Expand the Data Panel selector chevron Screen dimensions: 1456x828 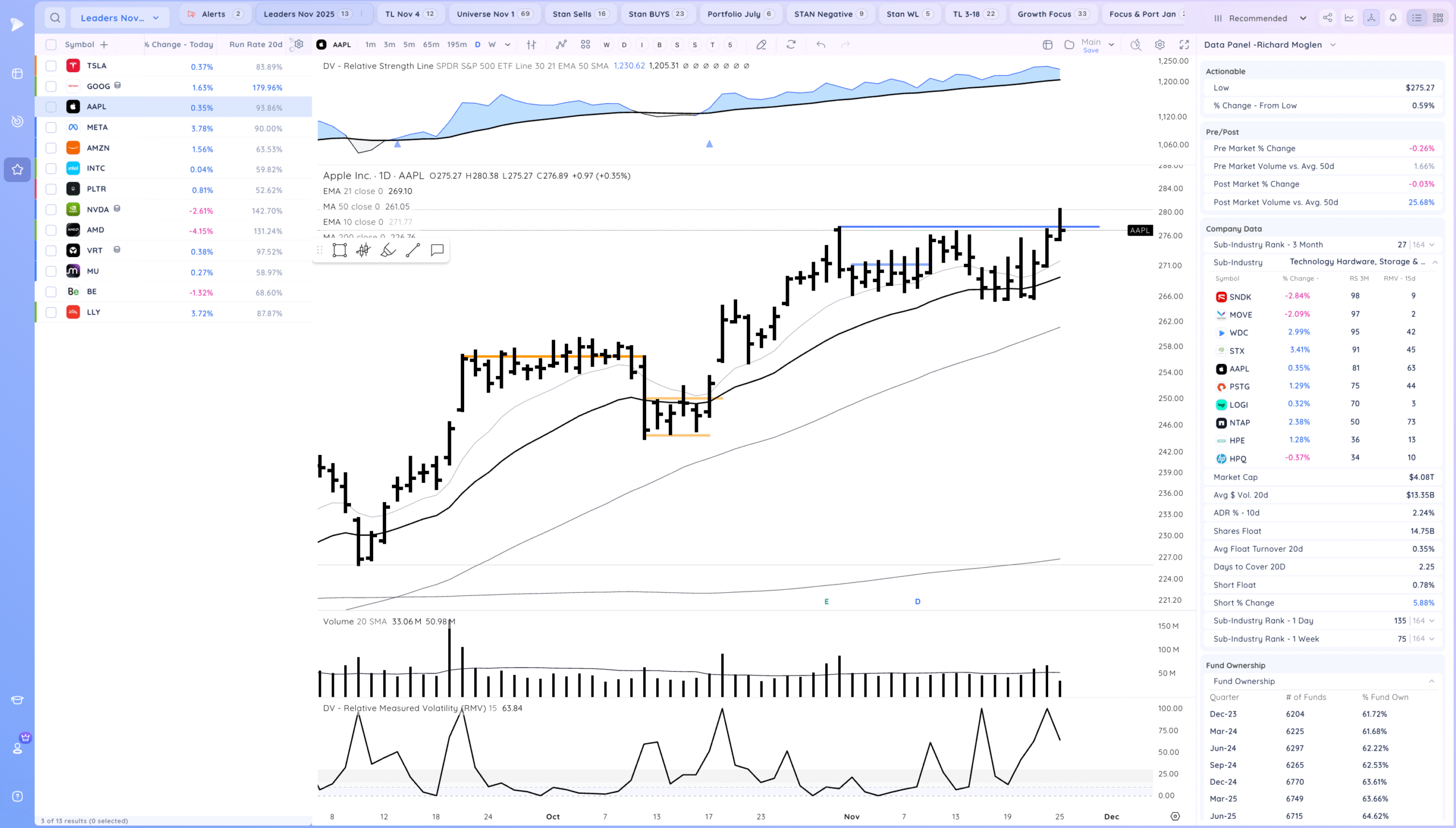point(1333,45)
